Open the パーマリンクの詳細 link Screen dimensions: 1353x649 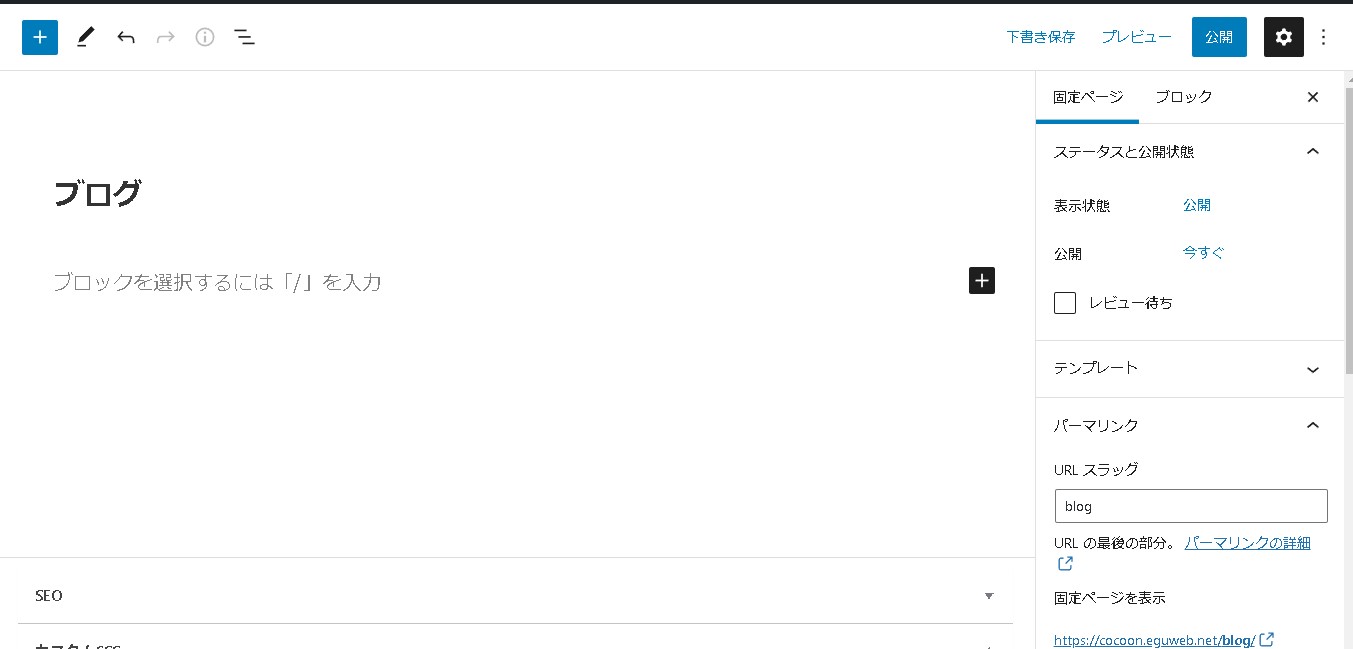[x=1247, y=543]
